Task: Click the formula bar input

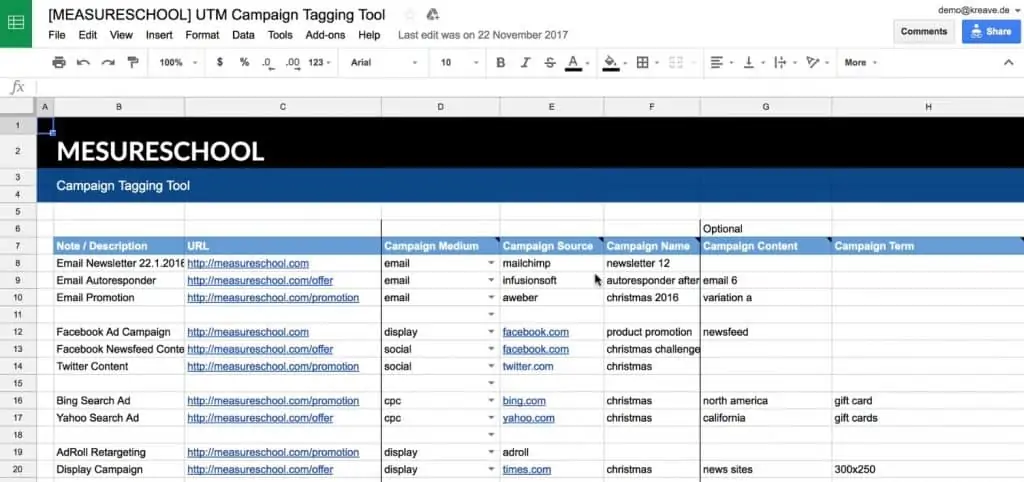Action: coord(529,87)
